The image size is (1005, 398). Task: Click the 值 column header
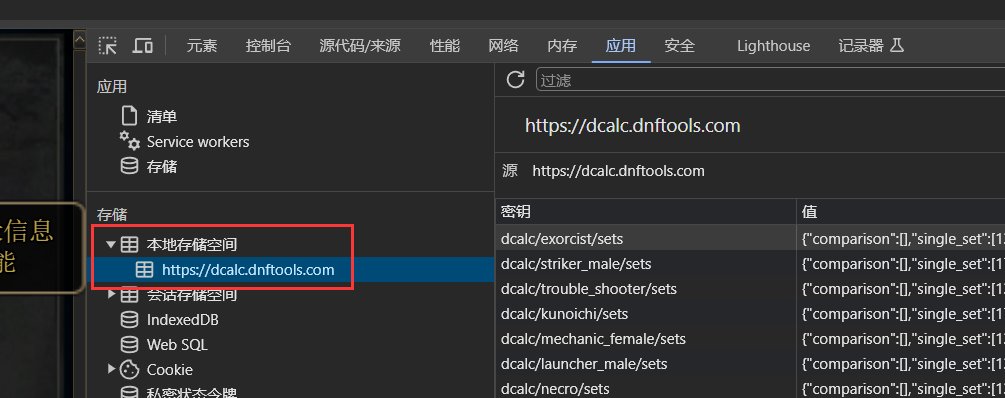pyautogui.click(x=901, y=211)
